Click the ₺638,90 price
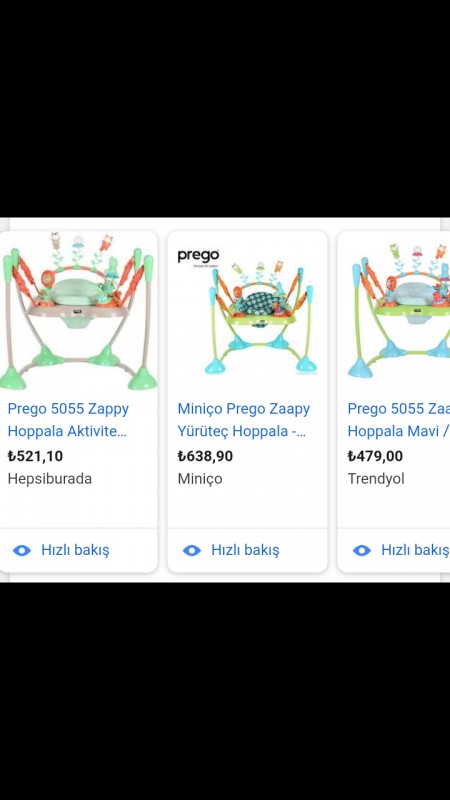 click(205, 456)
